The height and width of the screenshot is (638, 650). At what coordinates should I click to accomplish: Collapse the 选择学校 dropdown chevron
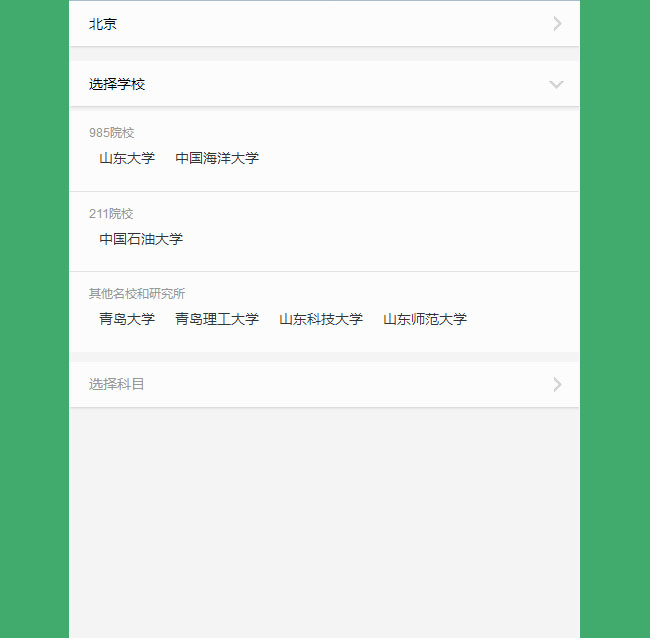(557, 84)
